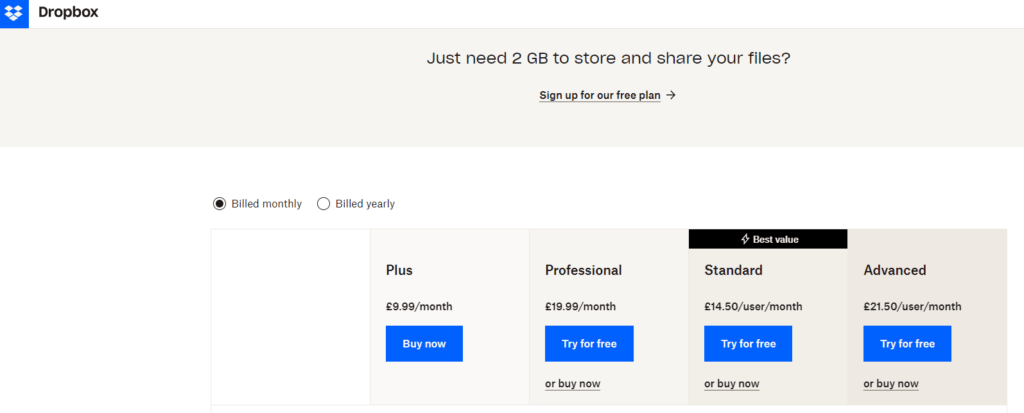The height and width of the screenshot is (413, 1024).
Task: Try the Professional plan for free
Action: (x=589, y=344)
